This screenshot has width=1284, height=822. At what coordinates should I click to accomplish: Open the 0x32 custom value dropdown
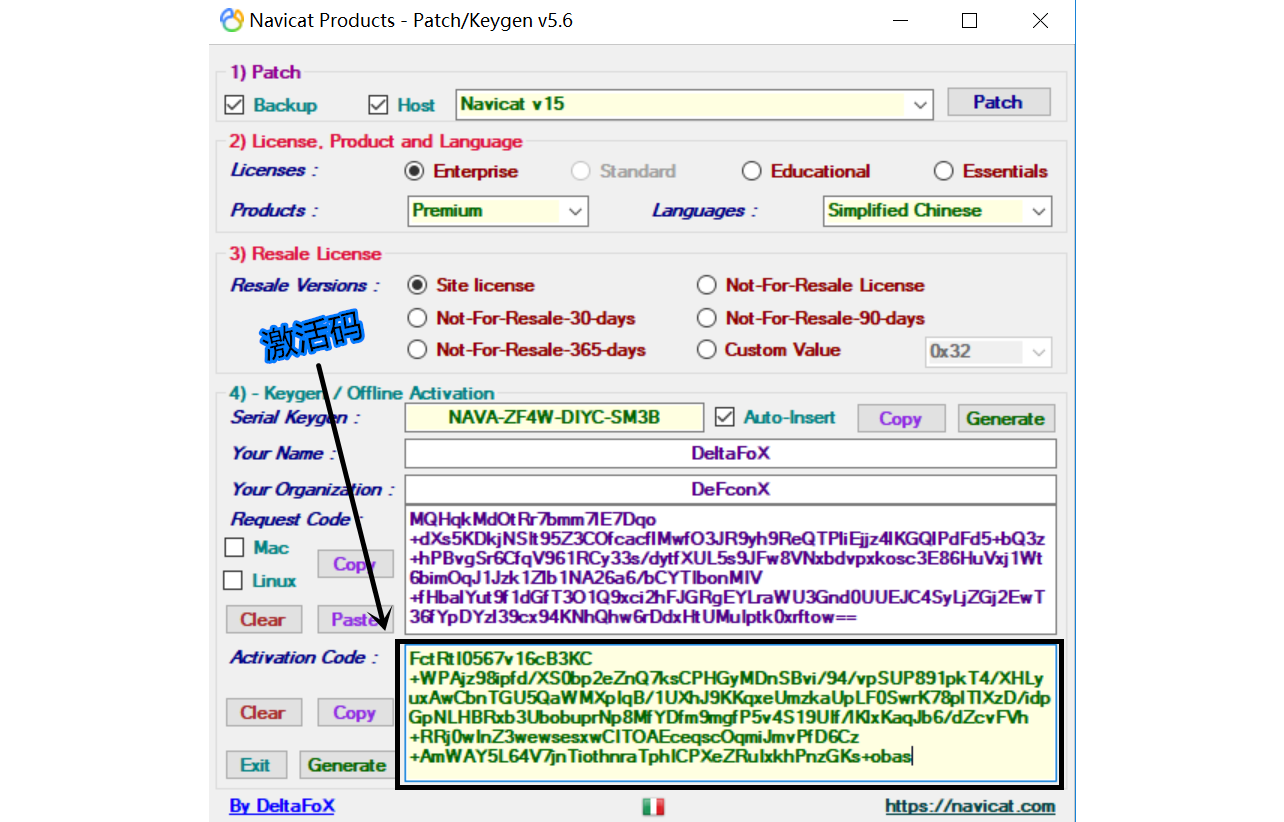click(x=988, y=351)
